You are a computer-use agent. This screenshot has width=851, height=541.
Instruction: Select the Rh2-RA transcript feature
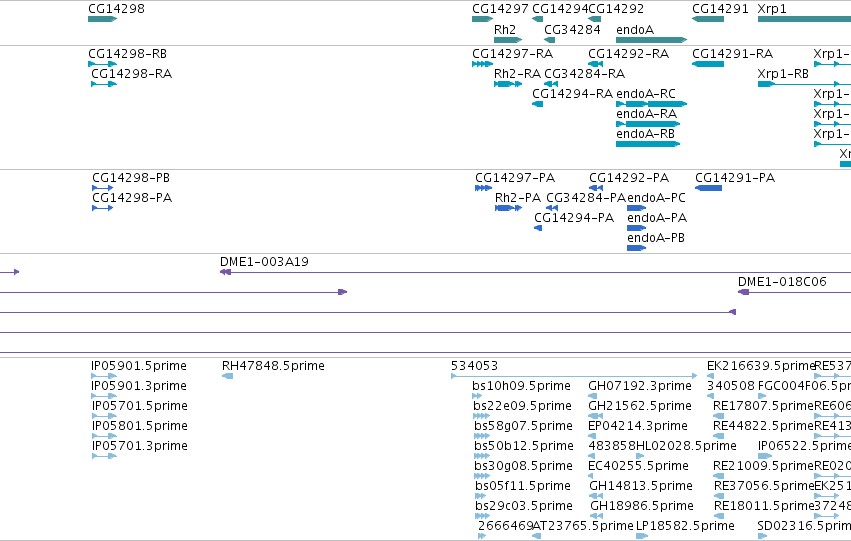508,84
